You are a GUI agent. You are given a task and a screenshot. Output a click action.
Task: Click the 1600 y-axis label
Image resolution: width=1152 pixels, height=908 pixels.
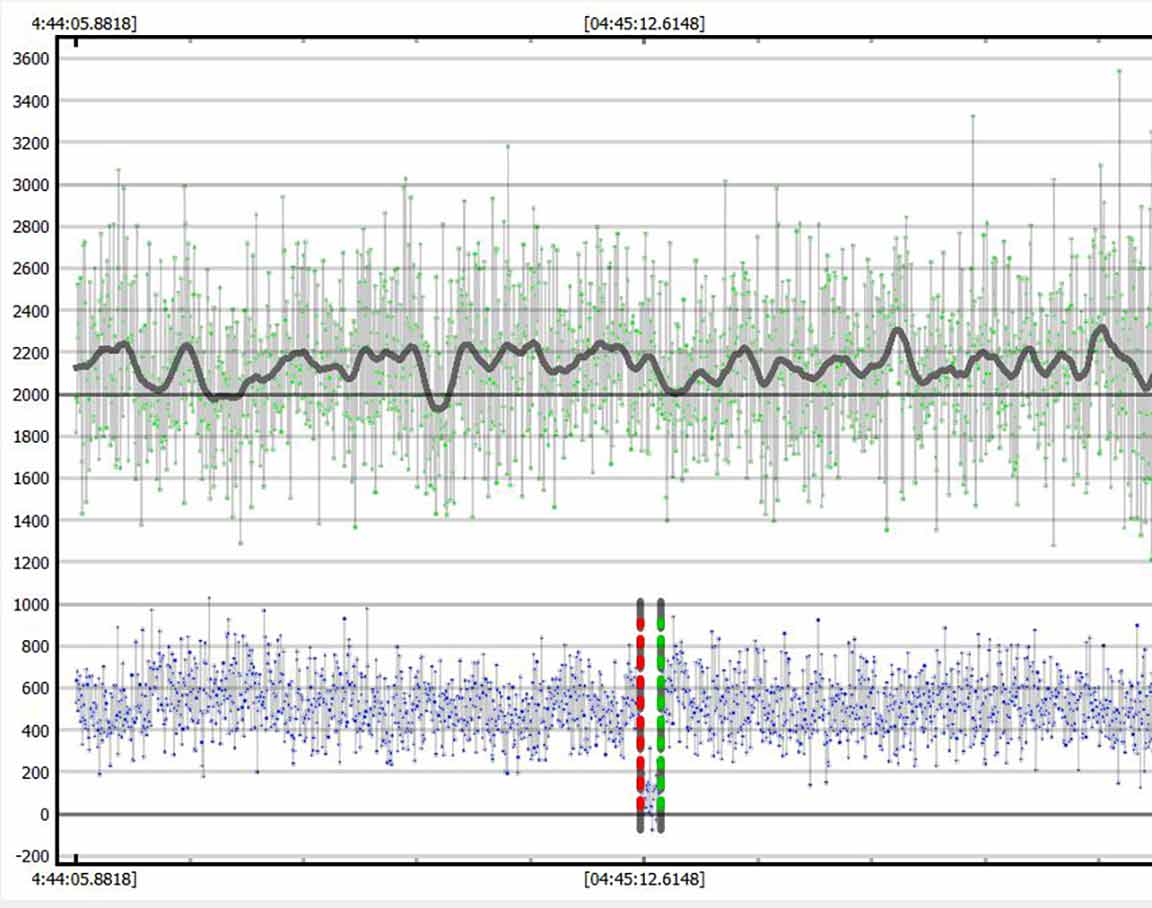[x=31, y=478]
